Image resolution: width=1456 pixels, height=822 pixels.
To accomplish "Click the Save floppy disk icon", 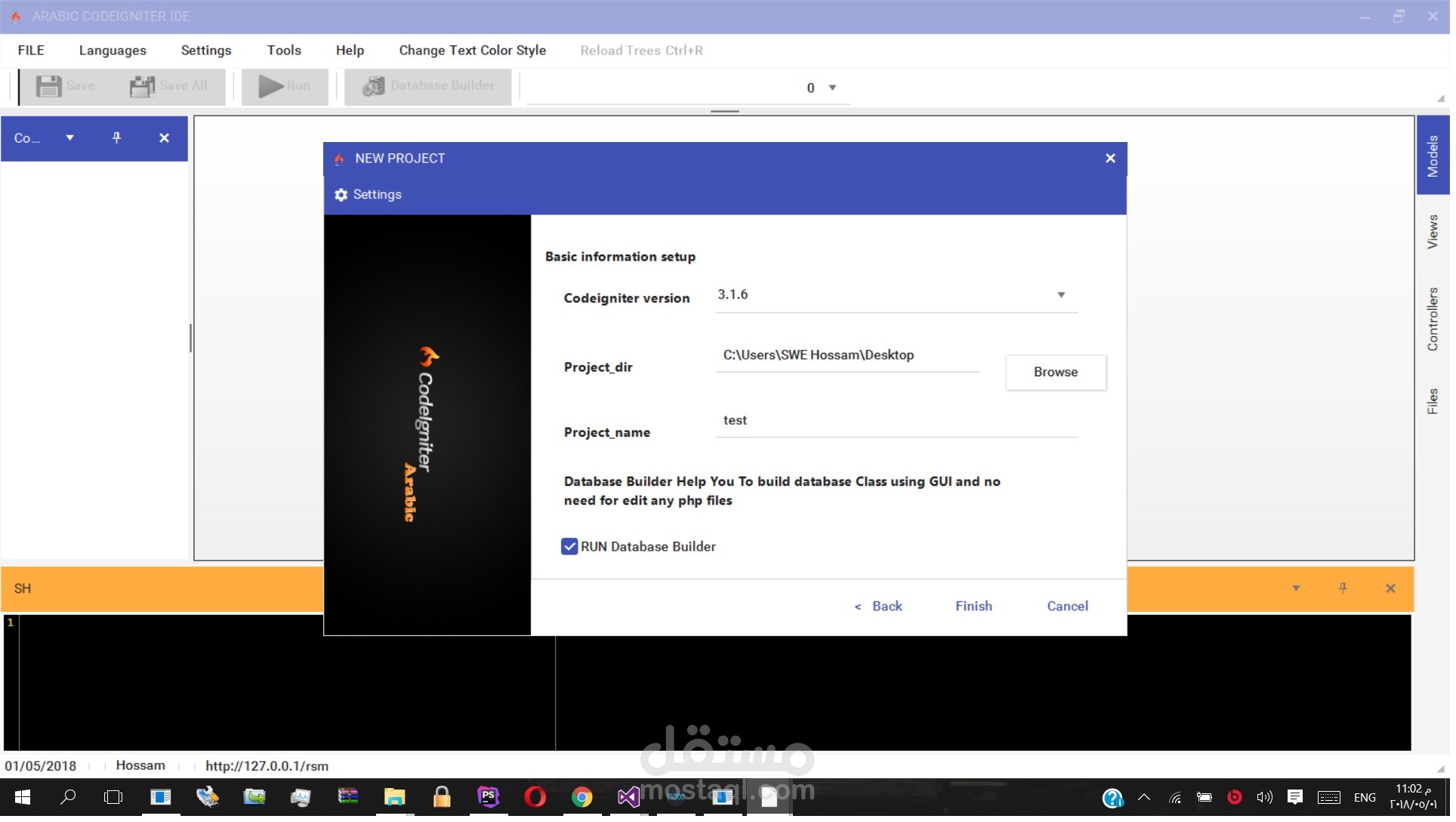I will click(48, 86).
